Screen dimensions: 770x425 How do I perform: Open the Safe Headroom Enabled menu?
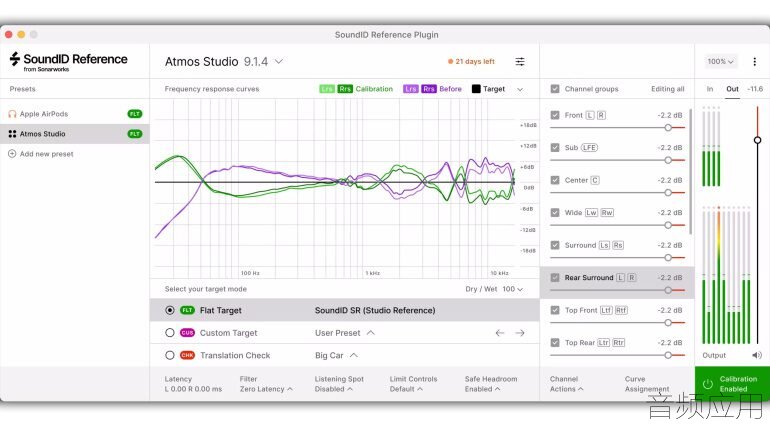point(491,384)
